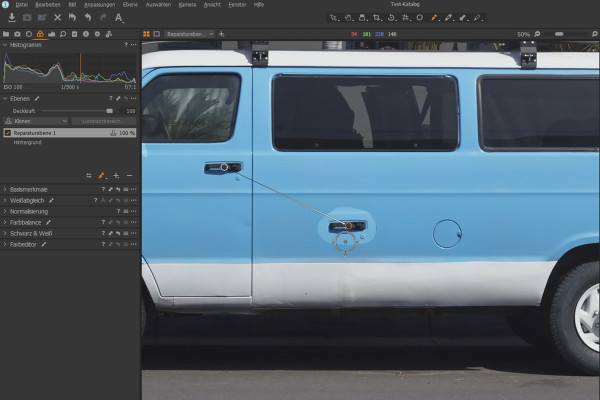Image resolution: width=600 pixels, height=400 pixels.
Task: Click the plus add-layer button in Ebenen
Action: [116, 176]
